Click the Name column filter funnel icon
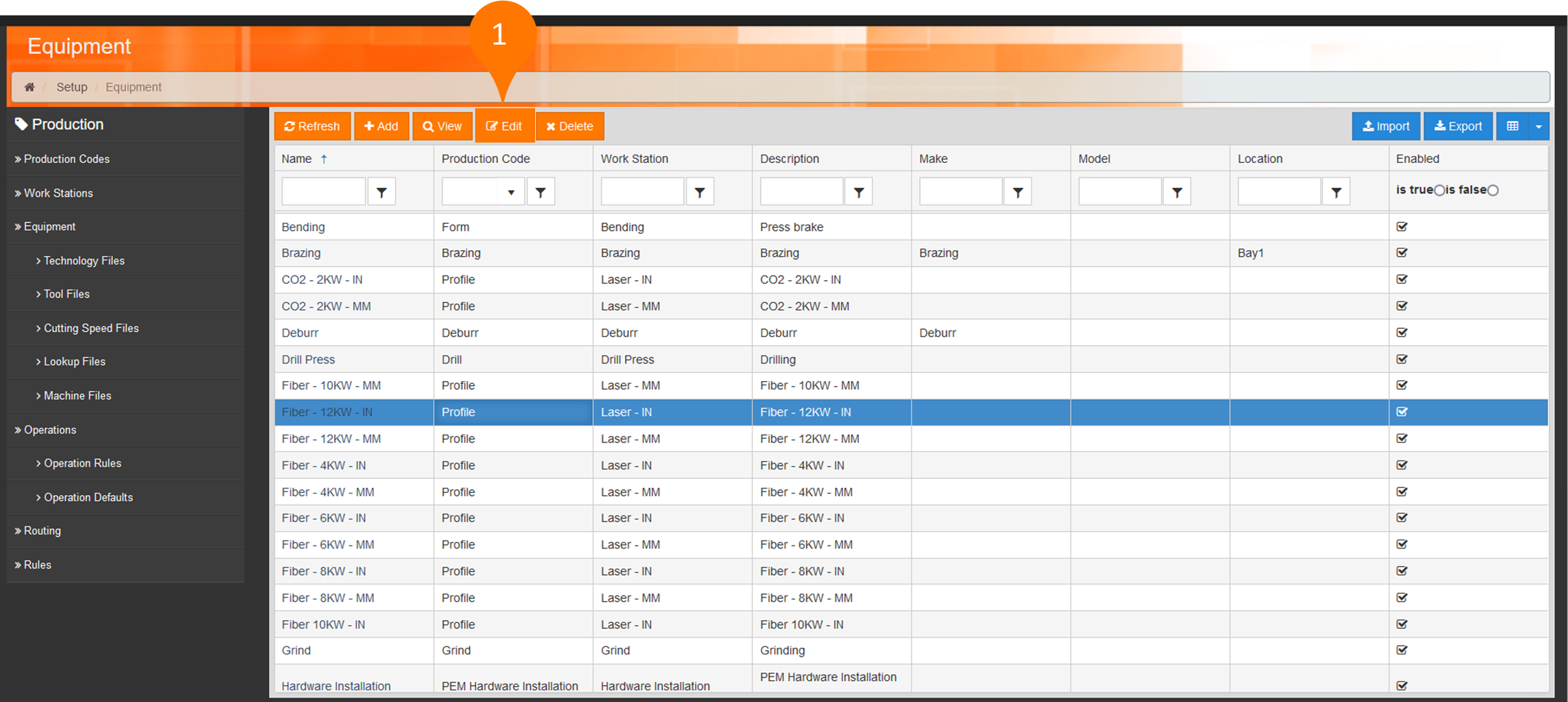1568x702 pixels. coord(382,192)
